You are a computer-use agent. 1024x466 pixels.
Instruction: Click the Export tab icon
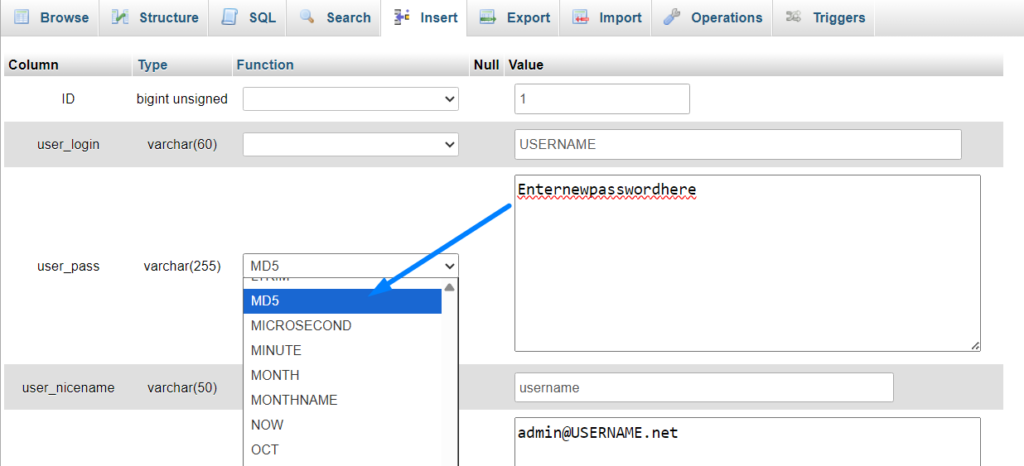coord(488,17)
